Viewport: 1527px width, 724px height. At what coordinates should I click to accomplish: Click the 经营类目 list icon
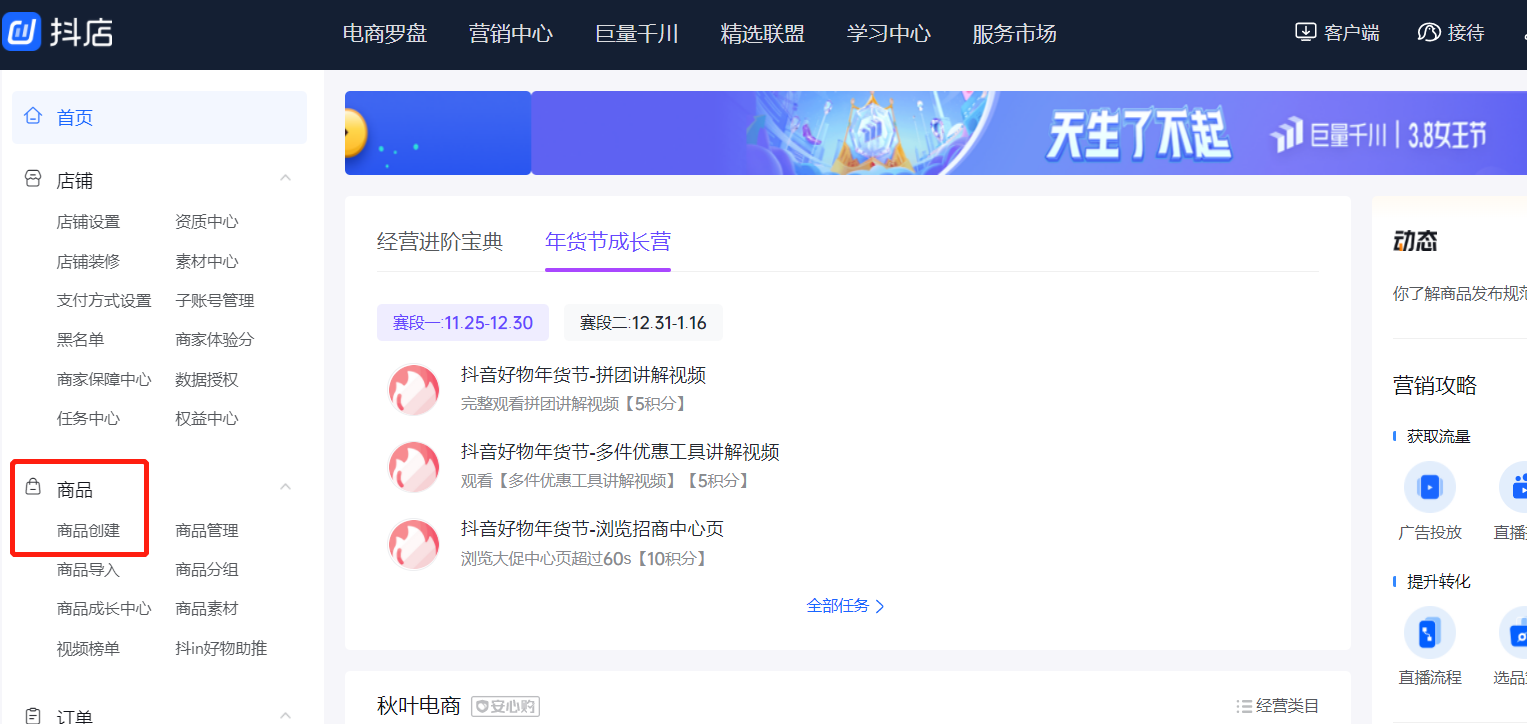[1244, 706]
